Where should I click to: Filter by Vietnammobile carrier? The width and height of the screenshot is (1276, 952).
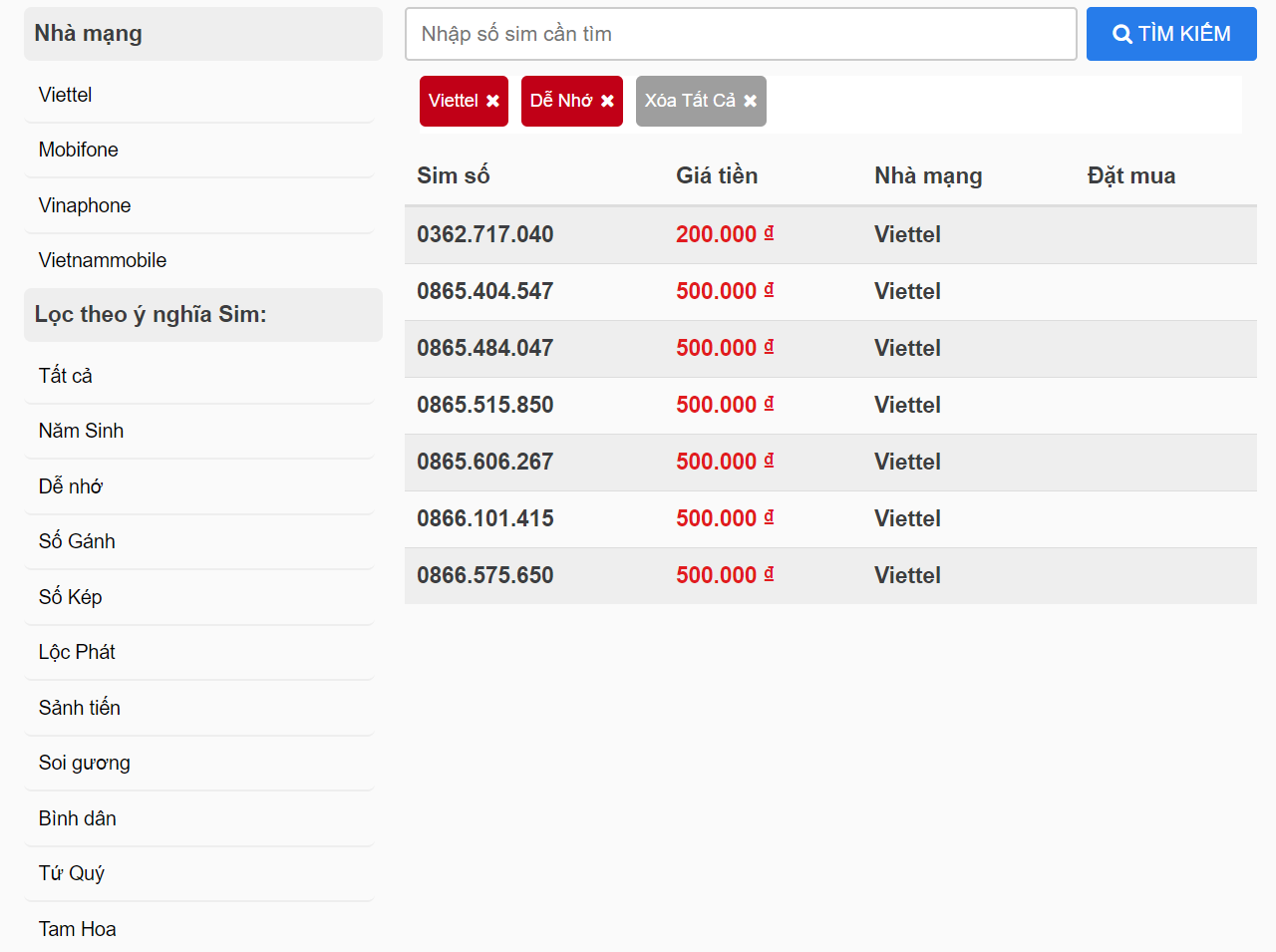point(103,260)
